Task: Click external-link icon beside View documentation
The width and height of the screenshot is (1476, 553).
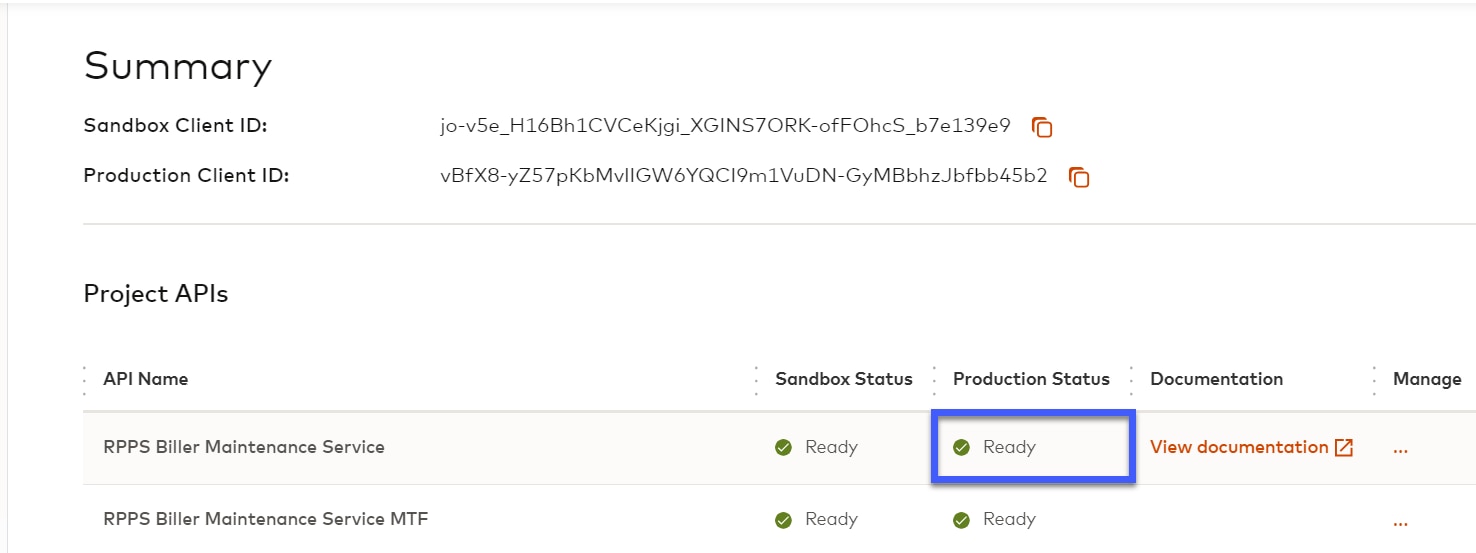Action: [x=1344, y=447]
